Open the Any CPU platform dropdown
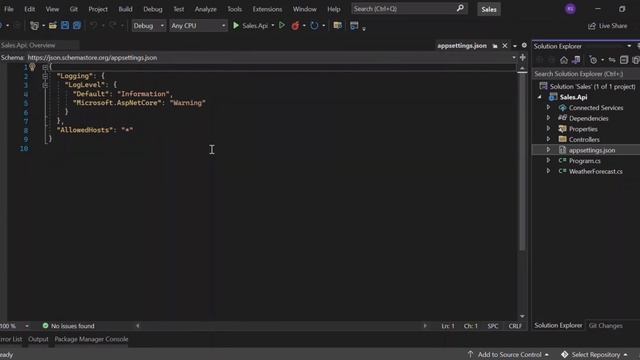Screen dimensions: 640x360 [x=198, y=26]
